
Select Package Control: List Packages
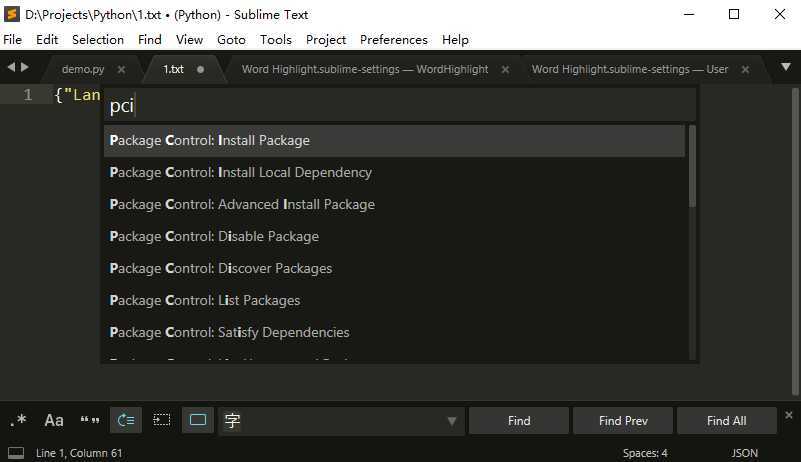pos(394,301)
